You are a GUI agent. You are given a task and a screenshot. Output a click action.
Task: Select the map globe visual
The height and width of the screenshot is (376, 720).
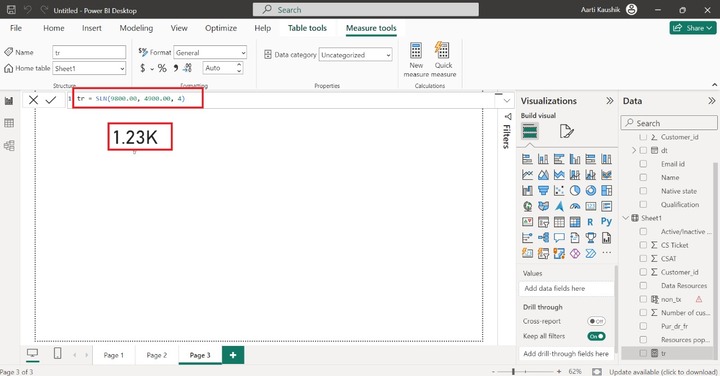(528, 207)
